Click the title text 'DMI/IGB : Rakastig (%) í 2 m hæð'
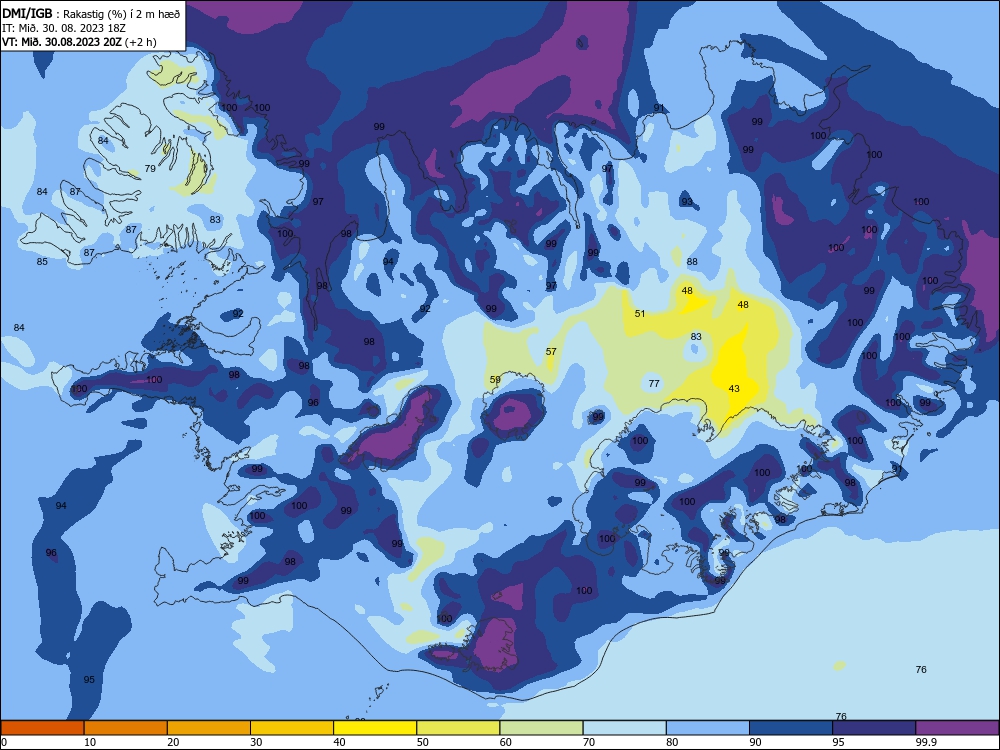 click(x=91, y=13)
